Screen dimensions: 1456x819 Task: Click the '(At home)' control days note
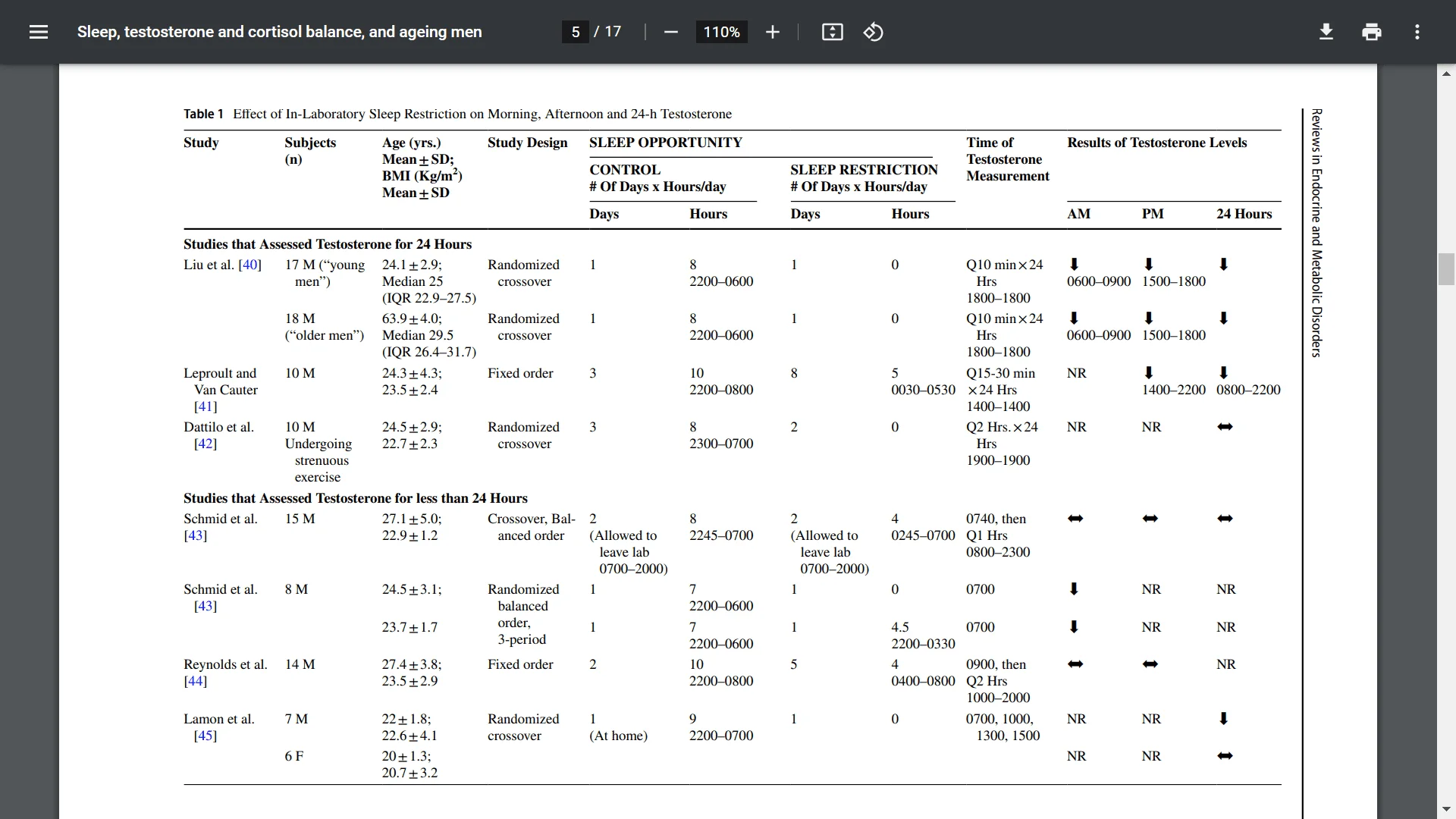(618, 736)
